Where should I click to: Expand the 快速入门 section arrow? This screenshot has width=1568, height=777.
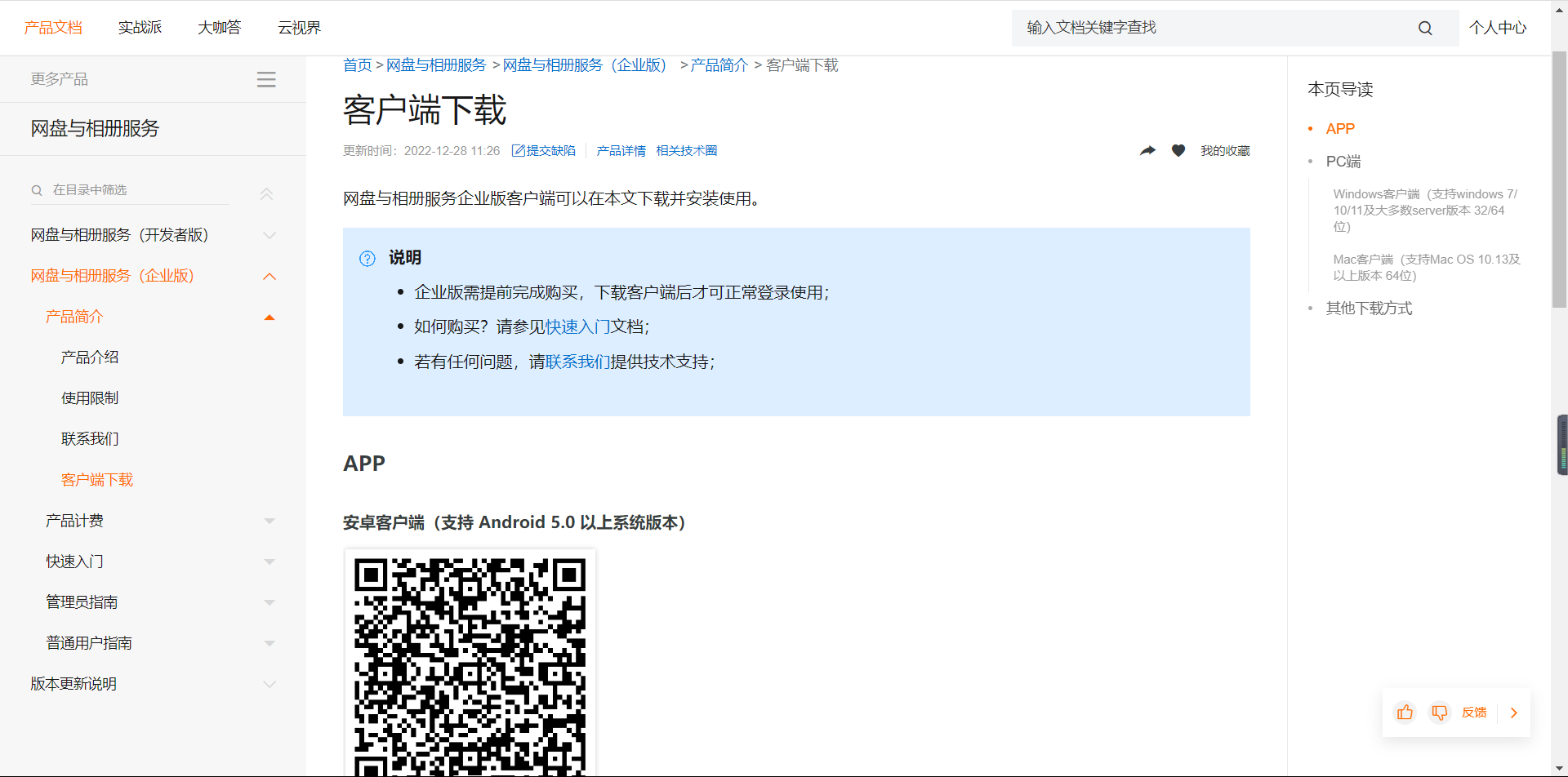(x=269, y=562)
